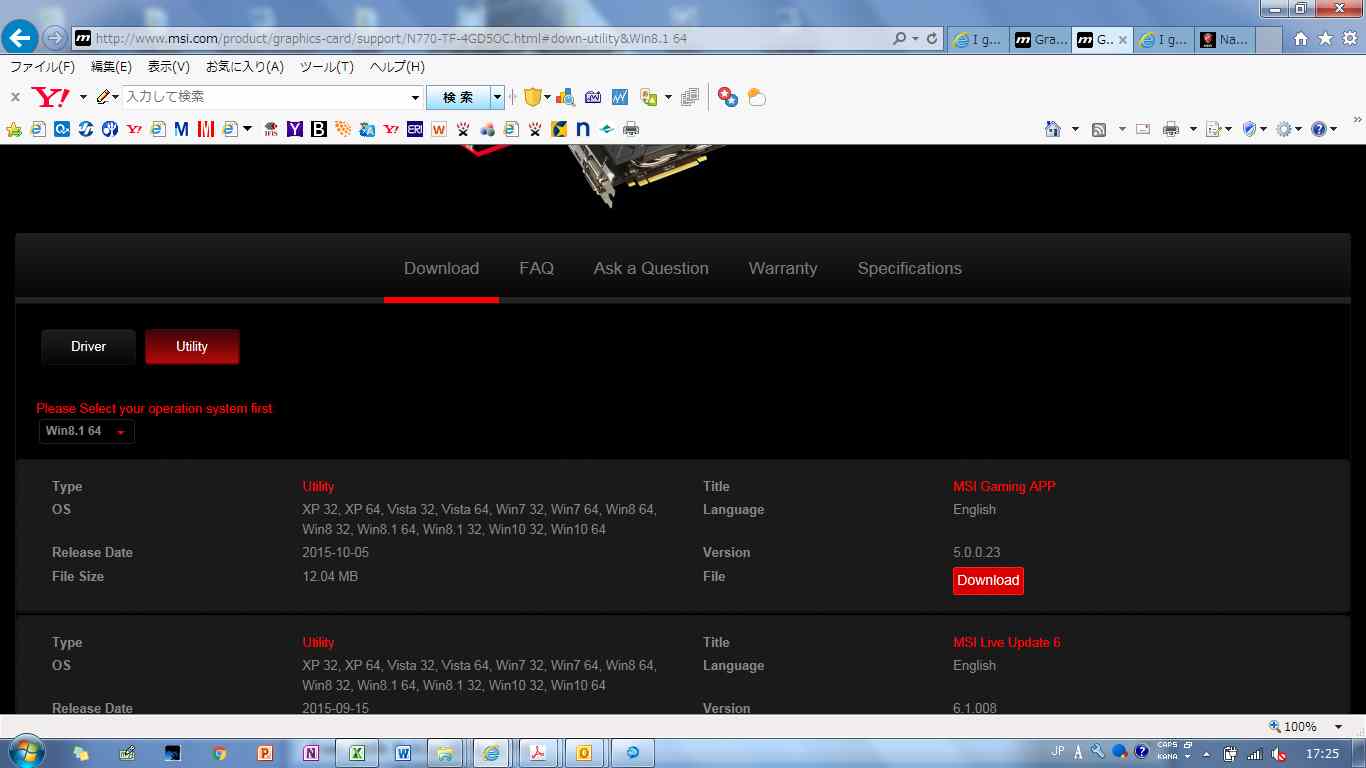1366x768 pixels.
Task: Open Chrome from the taskbar
Action: click(219, 753)
